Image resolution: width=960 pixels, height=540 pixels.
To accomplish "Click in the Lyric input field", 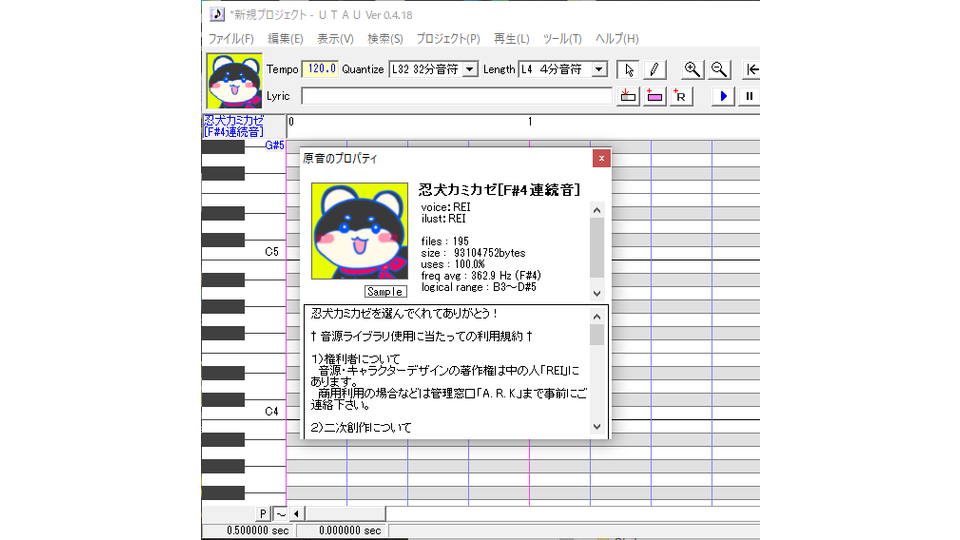I will tap(456, 96).
